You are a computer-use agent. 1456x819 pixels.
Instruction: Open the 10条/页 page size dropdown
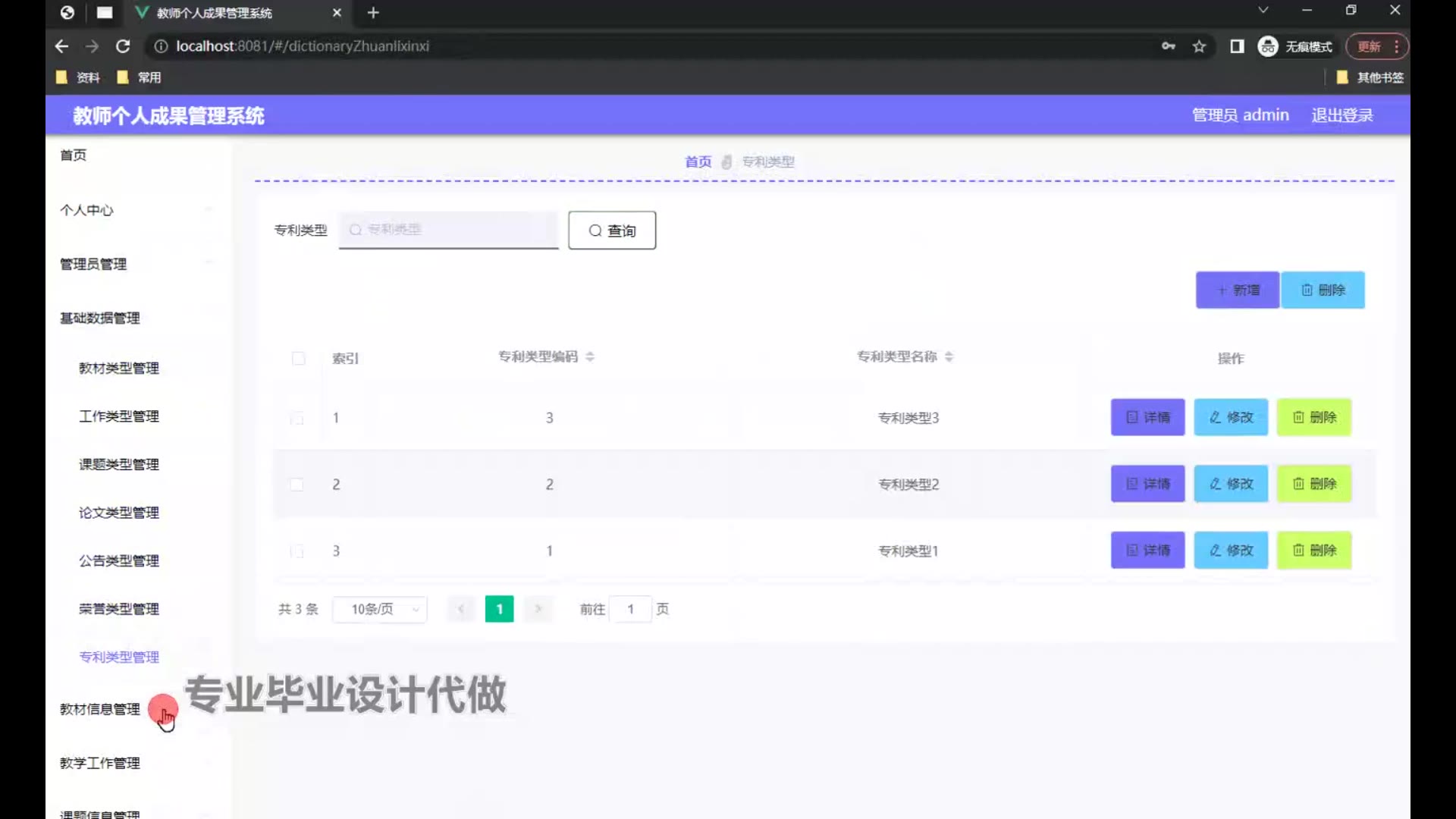[380, 609]
